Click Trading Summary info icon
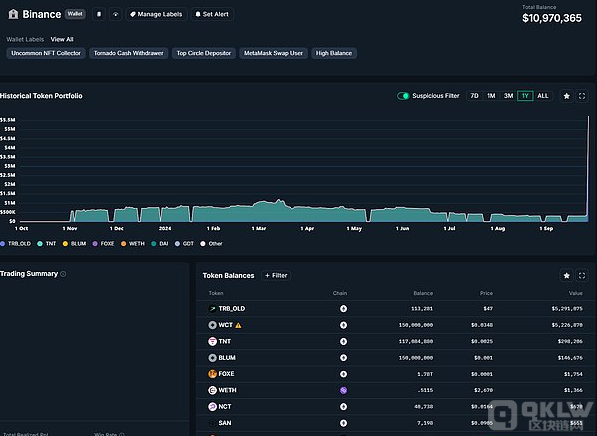The image size is (597, 436). pos(63,274)
